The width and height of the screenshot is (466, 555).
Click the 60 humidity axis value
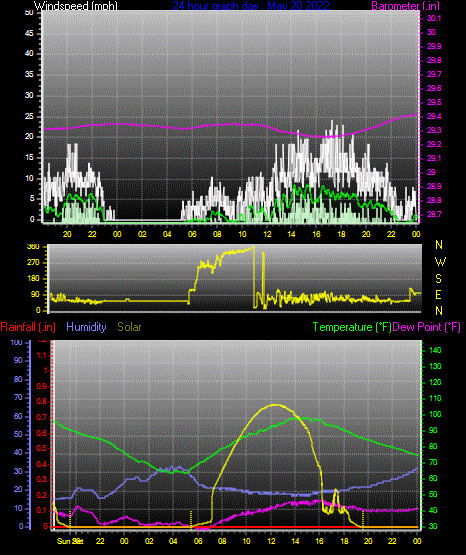18,416
